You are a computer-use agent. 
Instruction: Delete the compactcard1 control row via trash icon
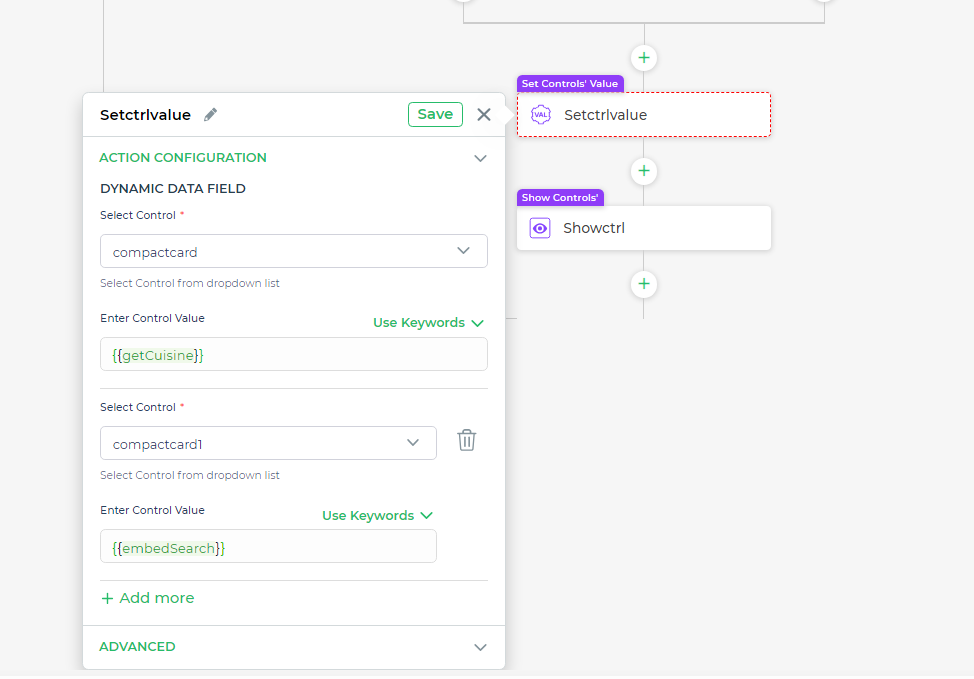(x=466, y=440)
